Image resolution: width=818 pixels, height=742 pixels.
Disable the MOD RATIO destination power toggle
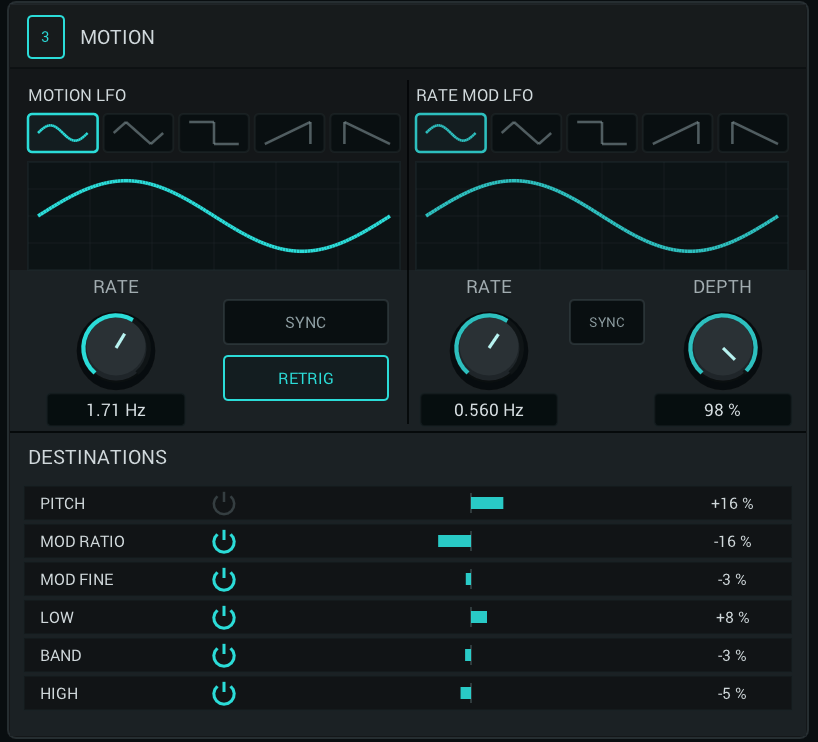pos(224,542)
